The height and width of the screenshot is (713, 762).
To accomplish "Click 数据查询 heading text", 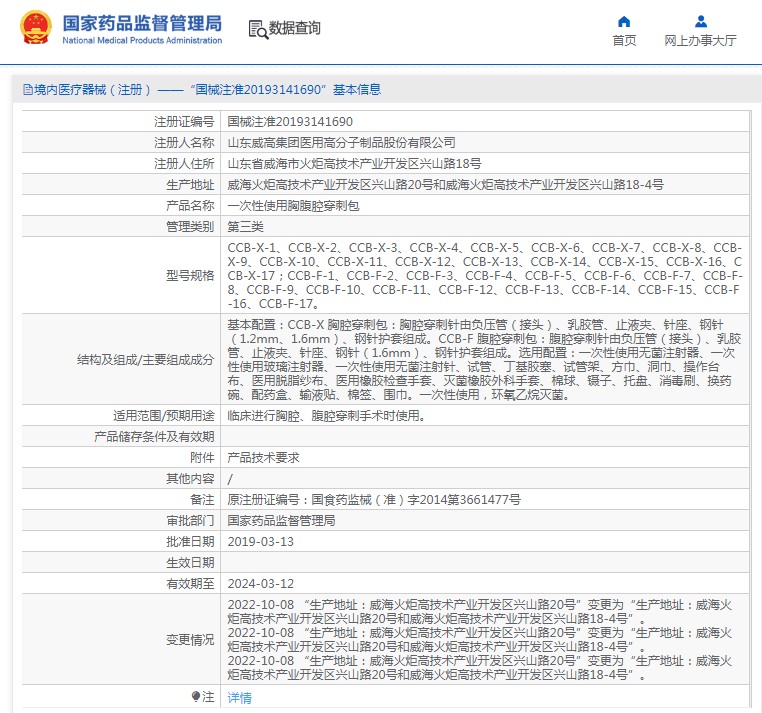I will (x=295, y=28).
